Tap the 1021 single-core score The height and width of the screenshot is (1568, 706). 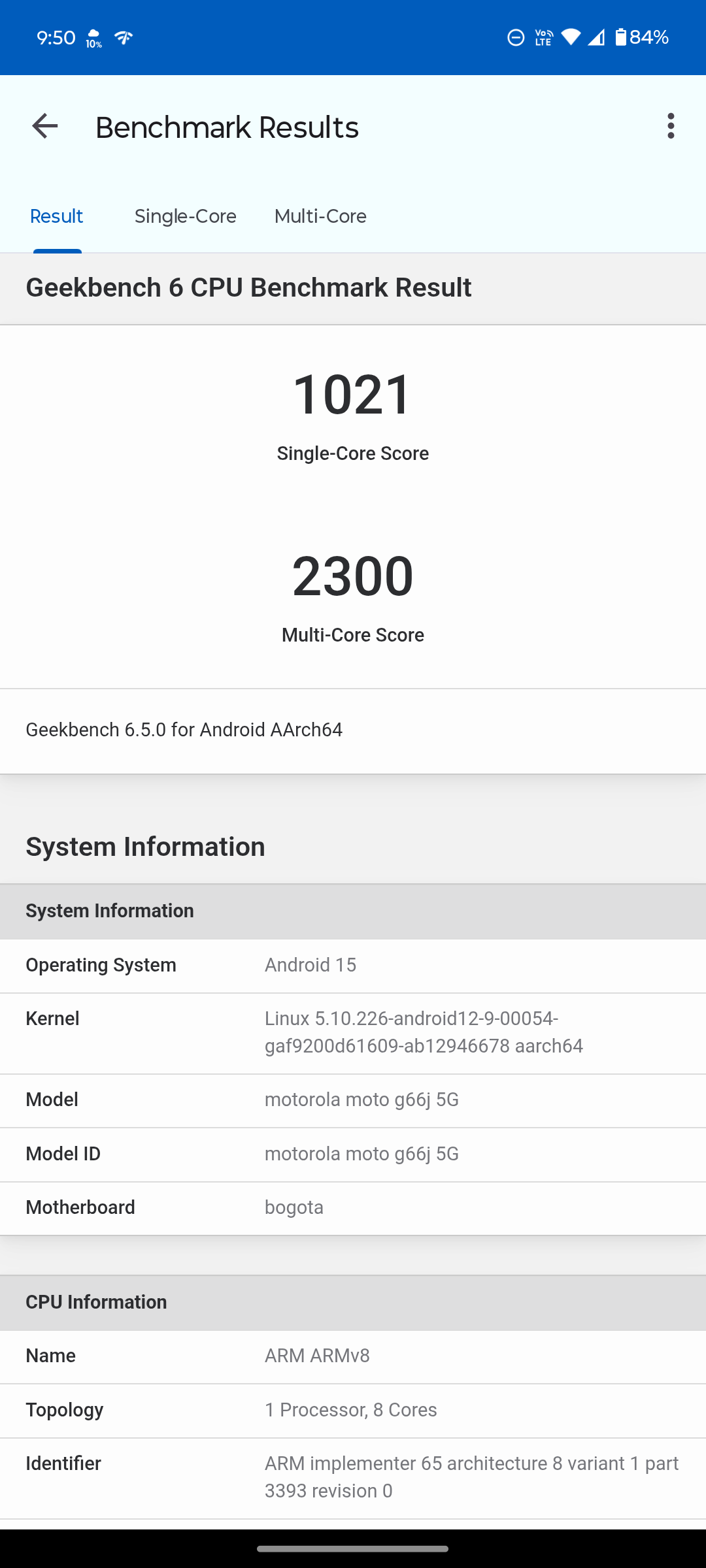pos(353,395)
